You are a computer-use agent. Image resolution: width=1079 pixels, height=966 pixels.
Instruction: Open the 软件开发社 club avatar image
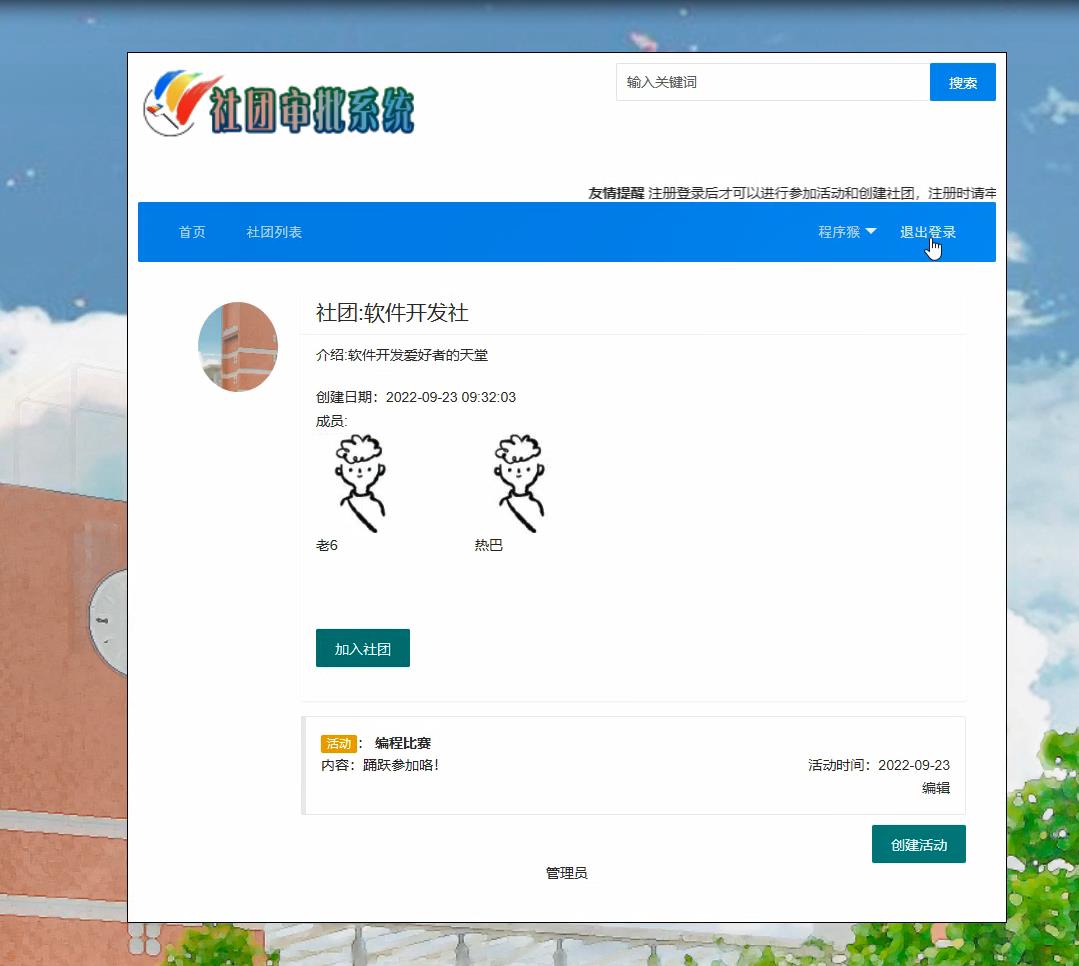[x=238, y=347]
